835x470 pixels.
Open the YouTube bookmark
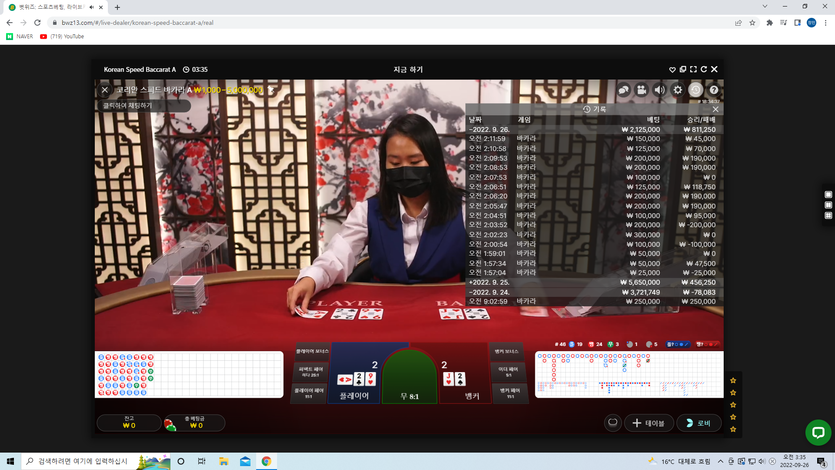[x=62, y=36]
